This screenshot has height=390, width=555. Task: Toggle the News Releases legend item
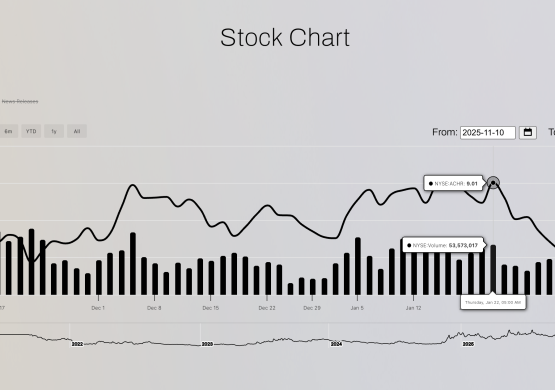pyautogui.click(x=20, y=102)
